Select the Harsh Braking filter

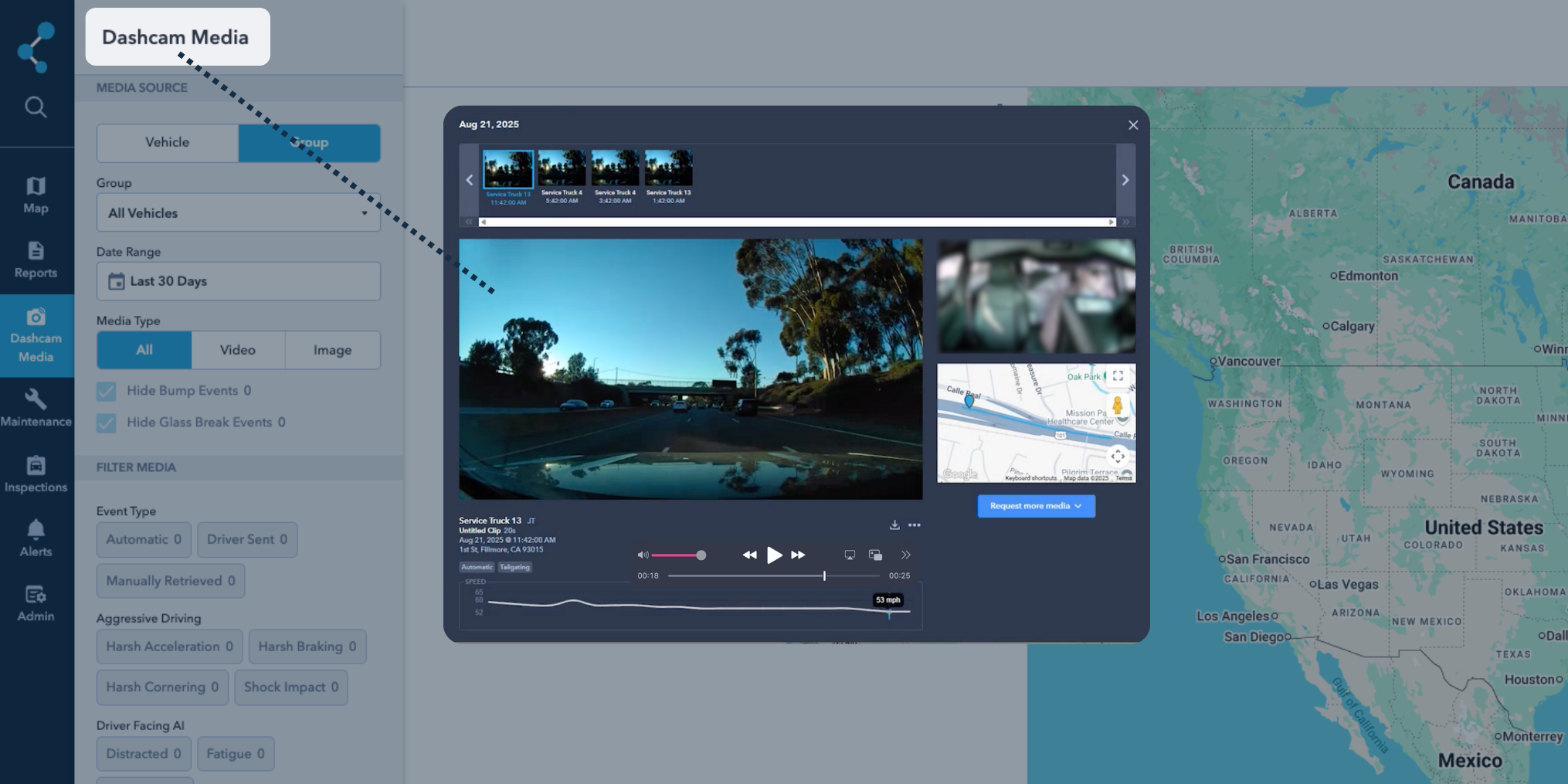click(307, 647)
